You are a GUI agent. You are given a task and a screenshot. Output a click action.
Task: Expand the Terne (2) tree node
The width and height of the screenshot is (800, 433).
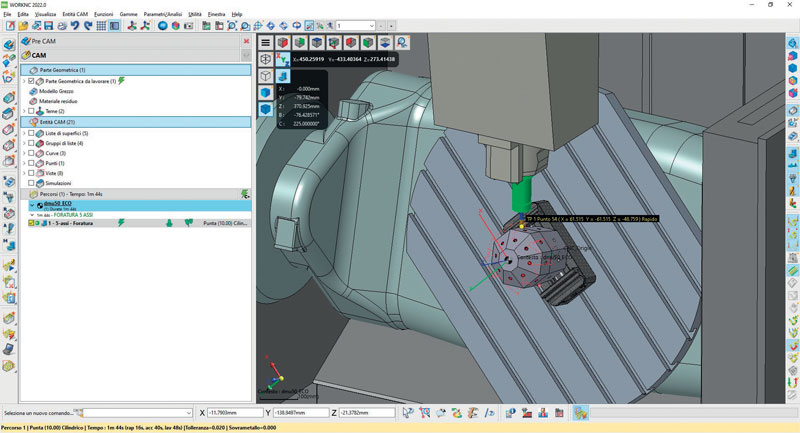[x=24, y=111]
